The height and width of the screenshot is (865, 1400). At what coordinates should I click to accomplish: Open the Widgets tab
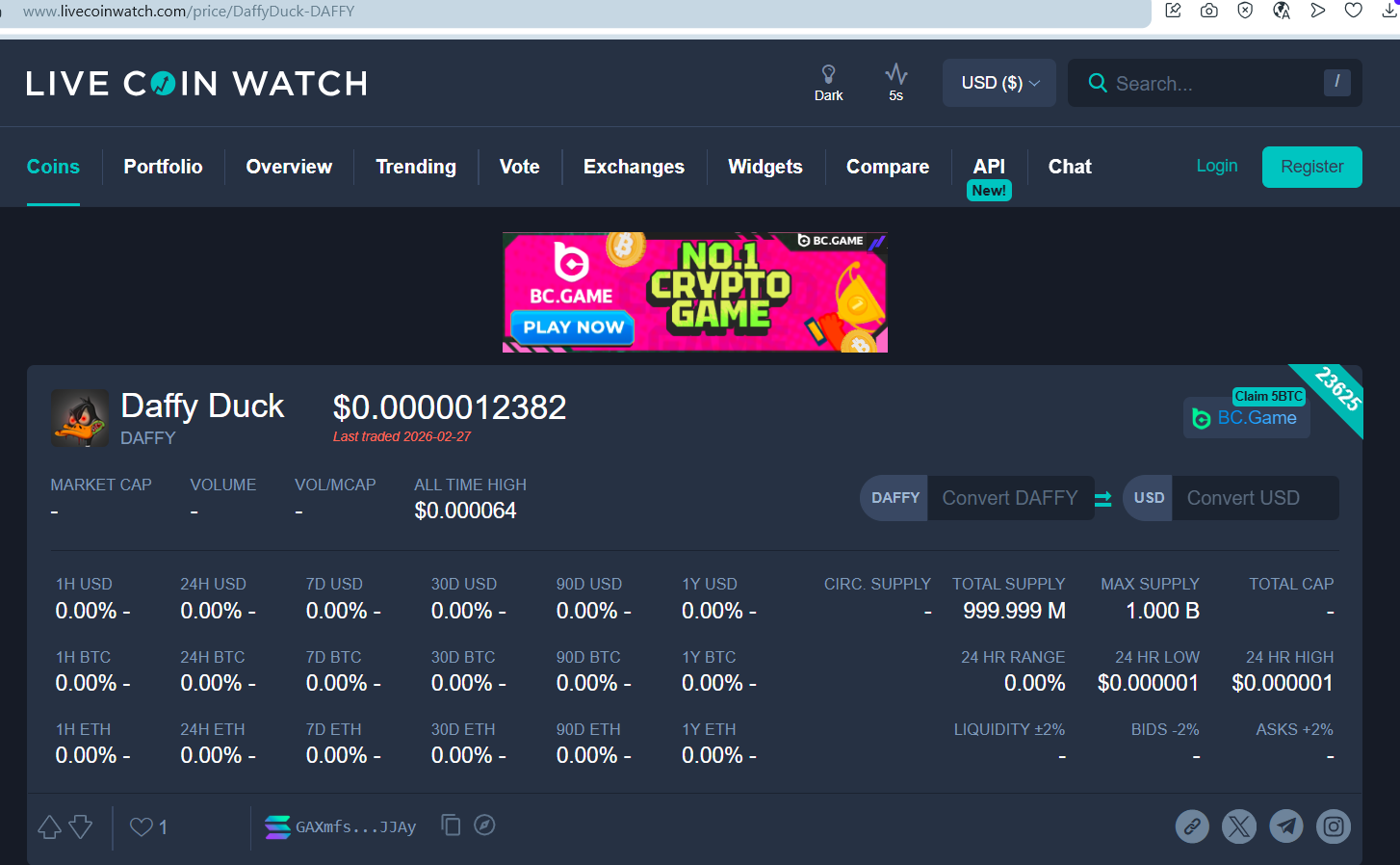click(765, 167)
